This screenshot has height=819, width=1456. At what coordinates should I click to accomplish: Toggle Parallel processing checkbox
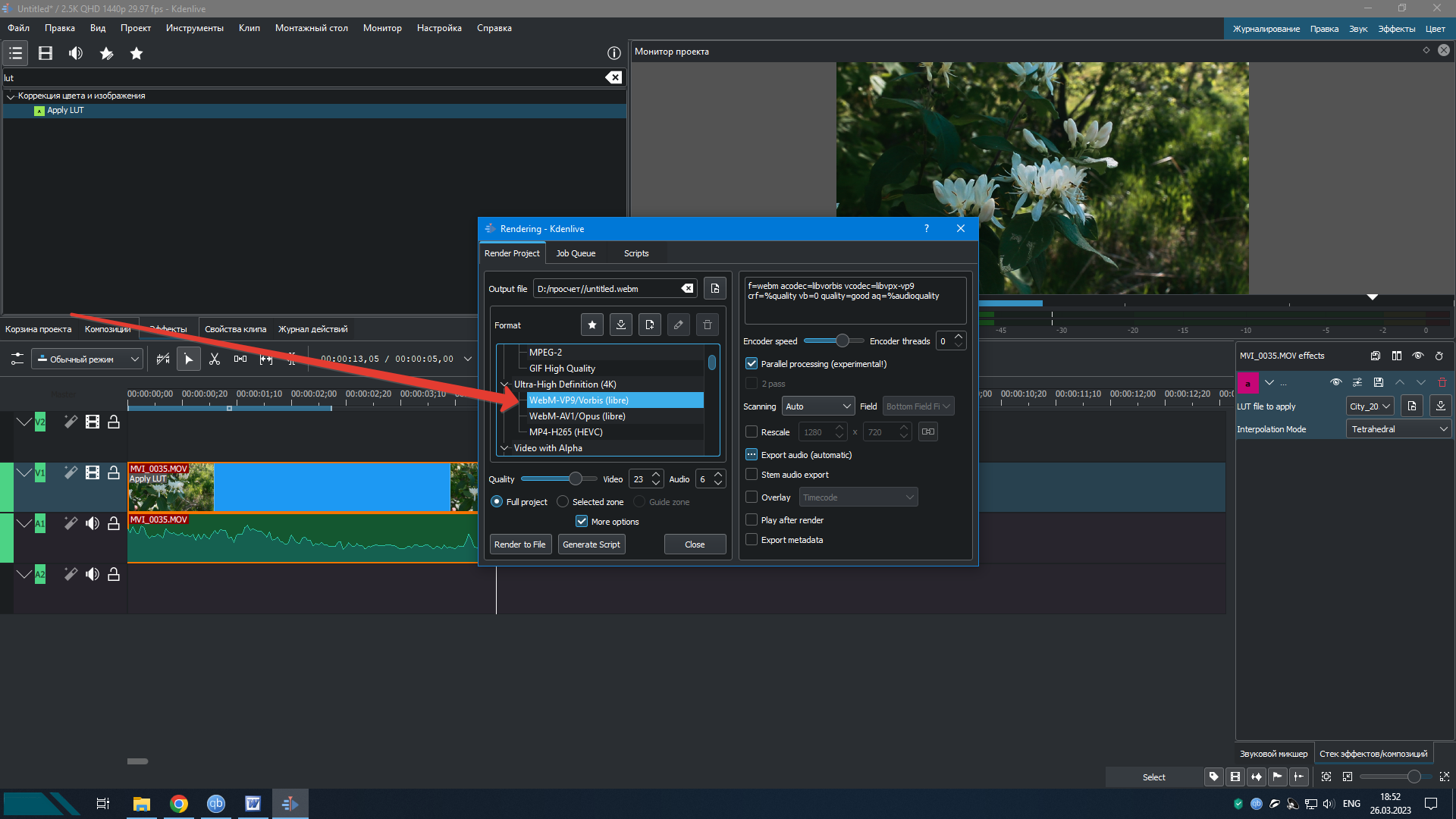coord(752,364)
